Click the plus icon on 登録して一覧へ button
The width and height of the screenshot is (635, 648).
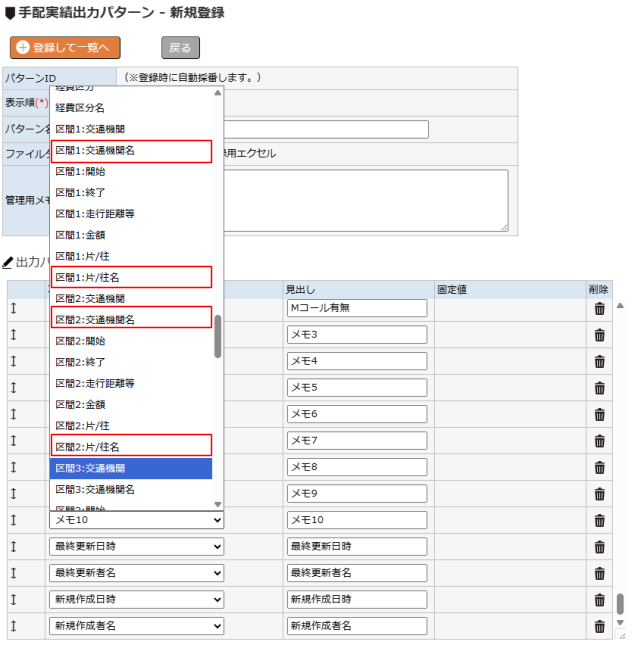pyautogui.click(x=22, y=47)
